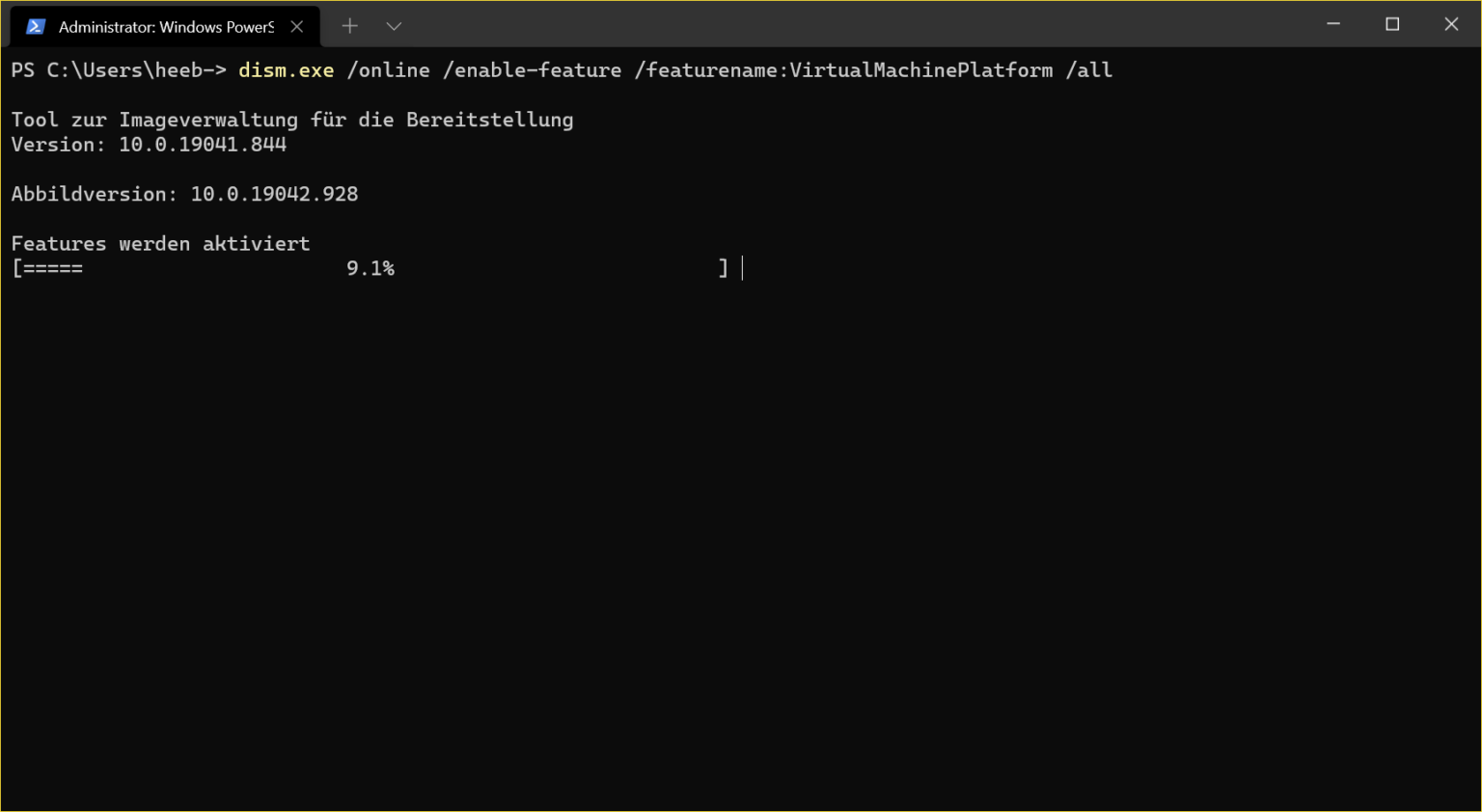
Task: Click the Version 10.0.19041.844 text line
Action: (x=149, y=144)
